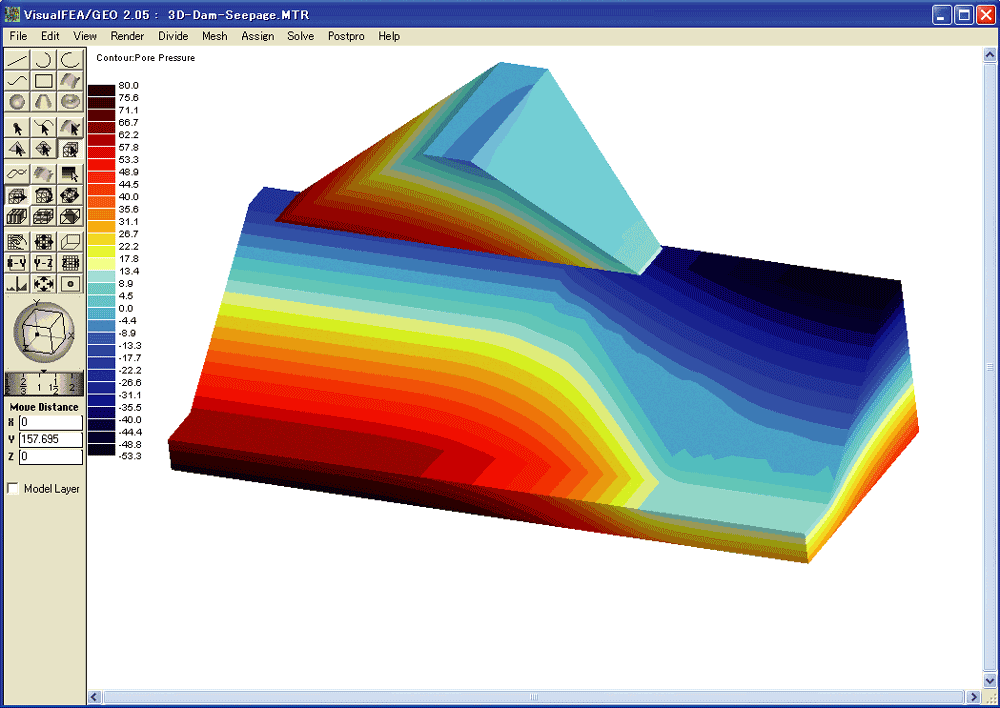This screenshot has height=708, width=1000.
Task: Open the Help menu
Action: coord(389,36)
